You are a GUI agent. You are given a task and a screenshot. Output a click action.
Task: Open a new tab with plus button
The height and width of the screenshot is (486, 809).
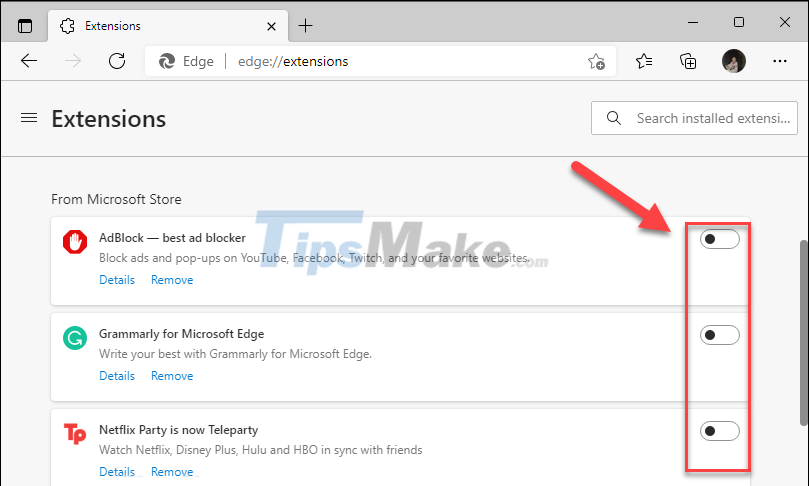305,25
